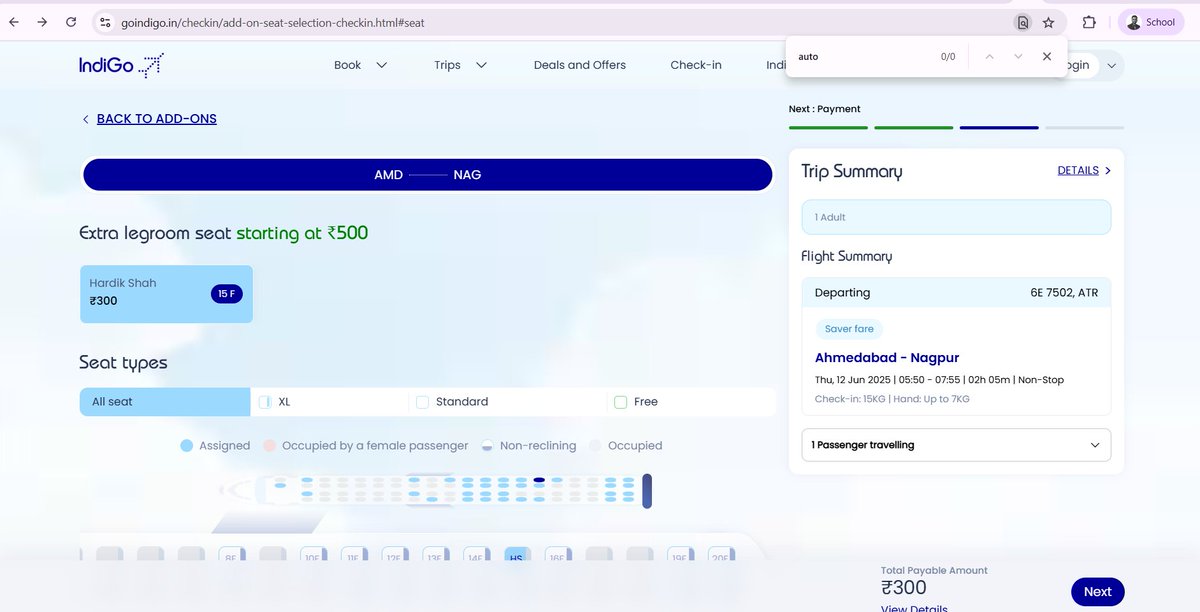The image size is (1200, 612).
Task: Close the find bar
Action: pos(1047,57)
